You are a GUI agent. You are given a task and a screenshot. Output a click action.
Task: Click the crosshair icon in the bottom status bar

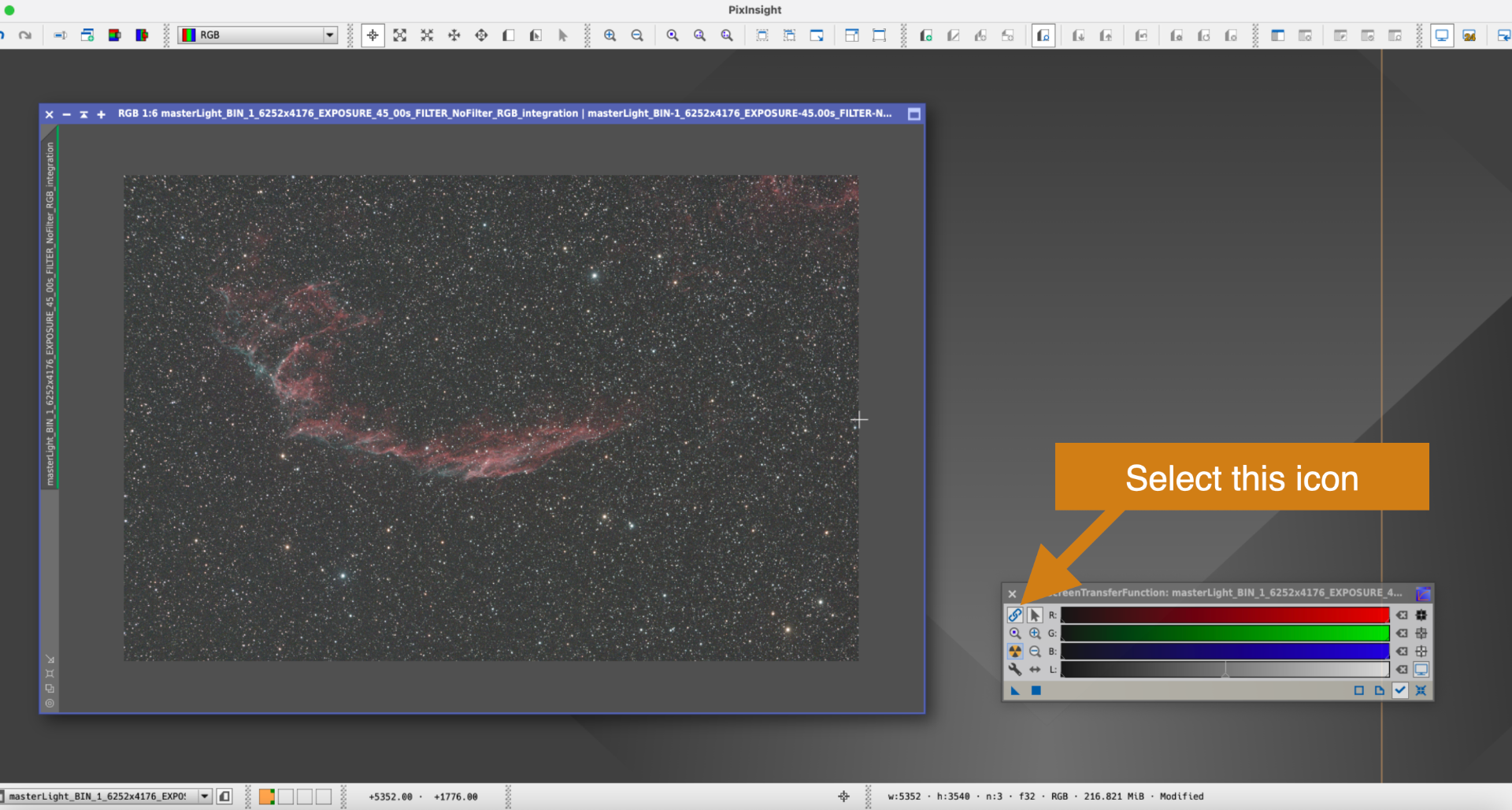pos(843,796)
